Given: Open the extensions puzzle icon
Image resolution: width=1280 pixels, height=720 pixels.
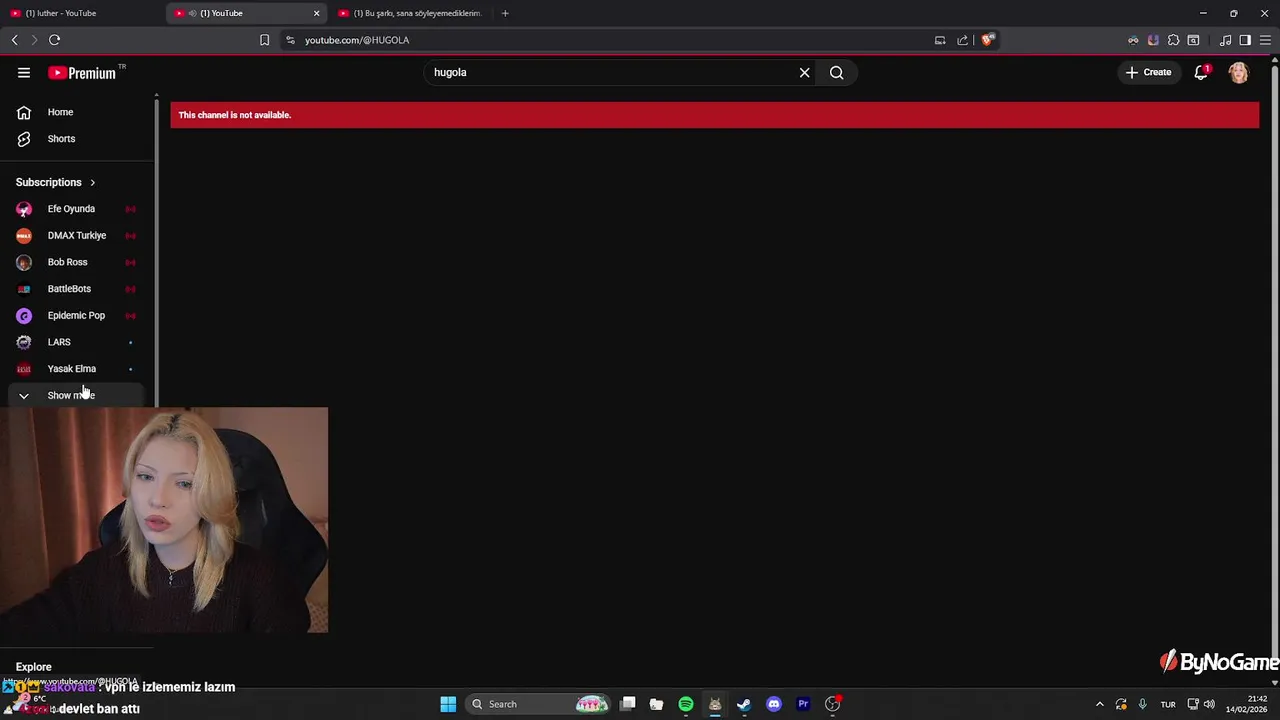Looking at the screenshot, I should [x=1173, y=40].
